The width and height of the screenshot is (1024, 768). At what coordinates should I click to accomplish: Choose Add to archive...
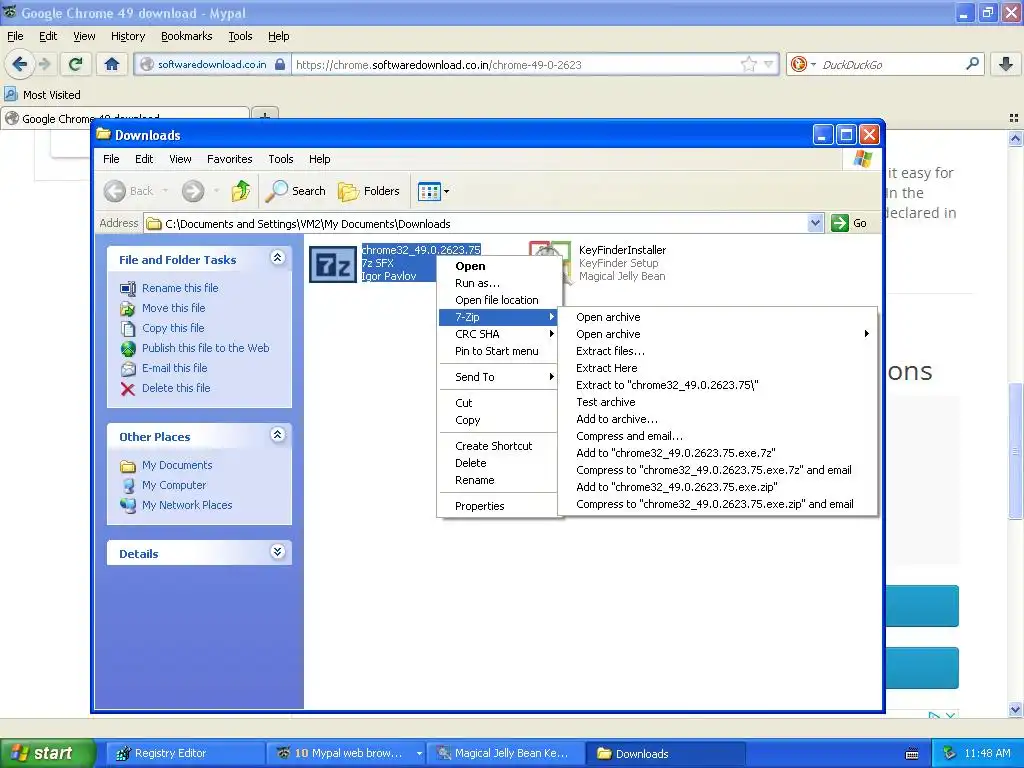717,419
